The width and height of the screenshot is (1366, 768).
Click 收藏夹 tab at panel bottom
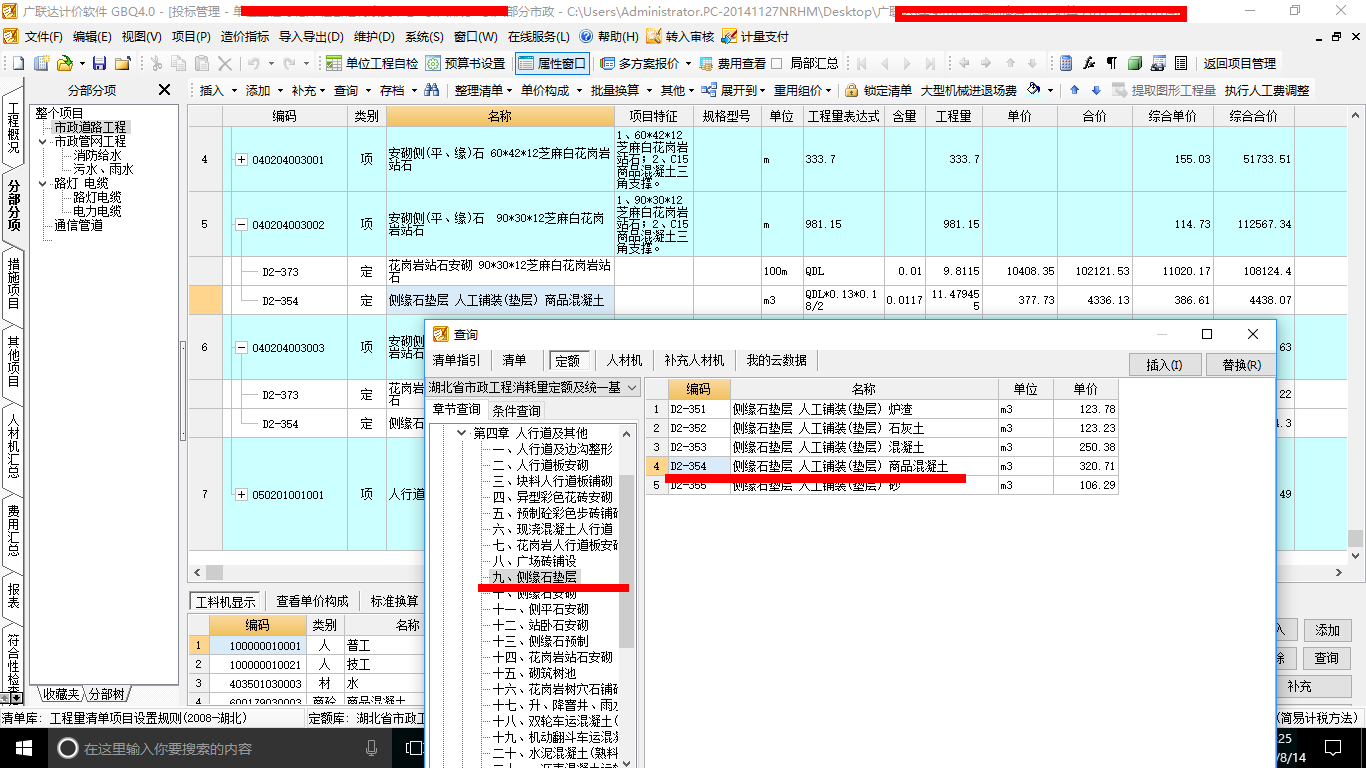59,694
